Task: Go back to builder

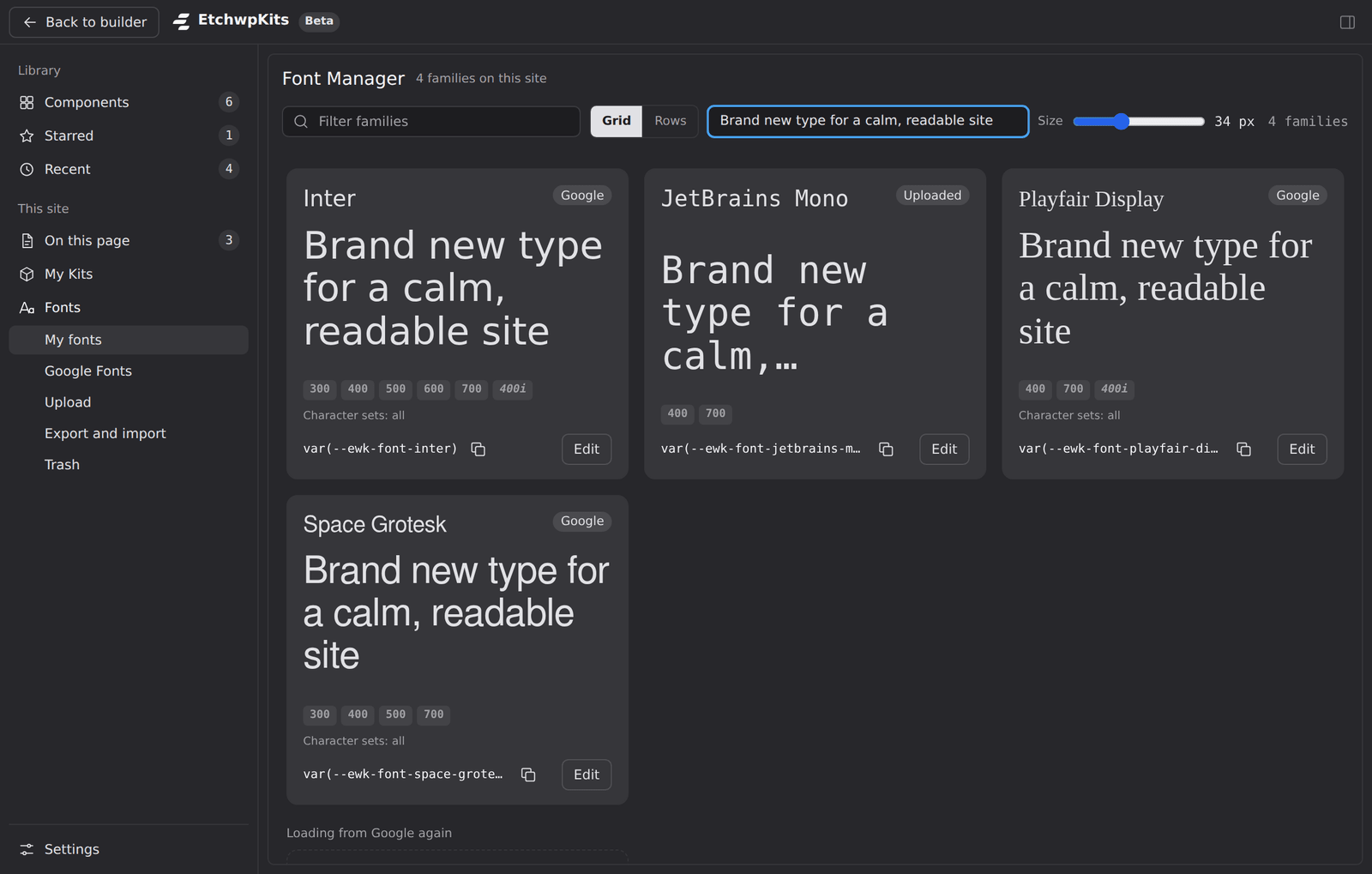Action: pyautogui.click(x=84, y=22)
